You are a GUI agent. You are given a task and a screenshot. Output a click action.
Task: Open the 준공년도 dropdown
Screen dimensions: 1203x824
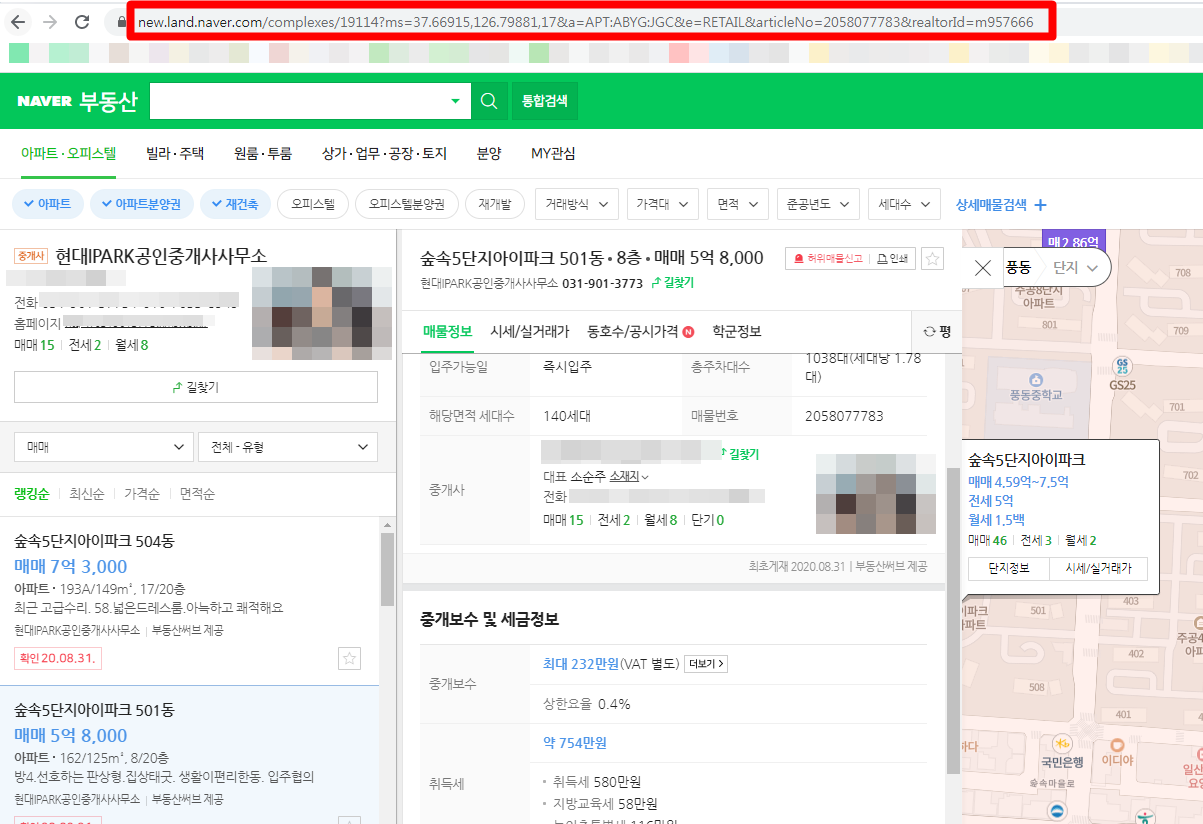tap(818, 204)
